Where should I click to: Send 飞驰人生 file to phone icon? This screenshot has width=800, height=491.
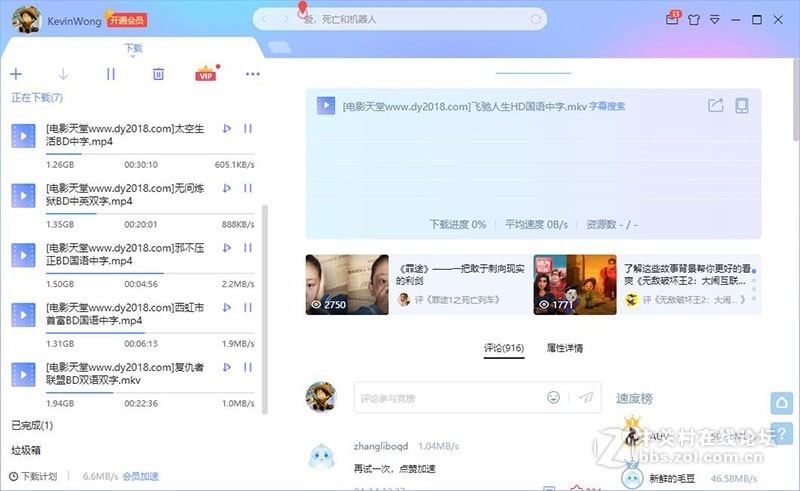click(741, 106)
